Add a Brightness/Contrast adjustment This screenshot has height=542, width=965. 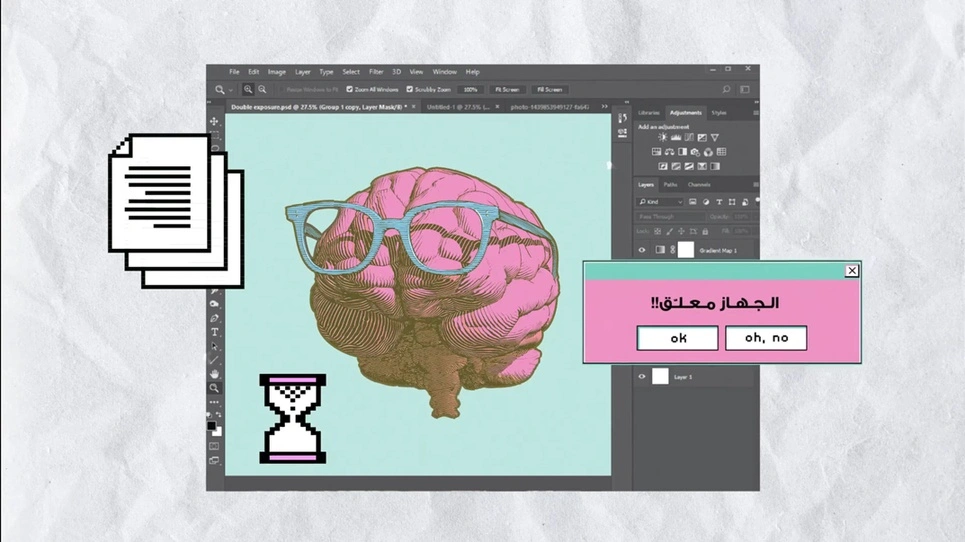tap(663, 137)
